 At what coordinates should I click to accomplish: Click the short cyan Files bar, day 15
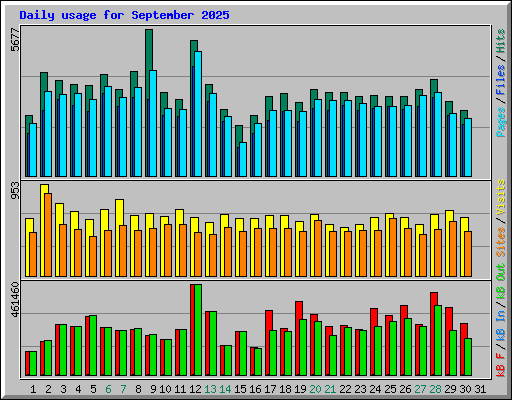click(x=243, y=160)
